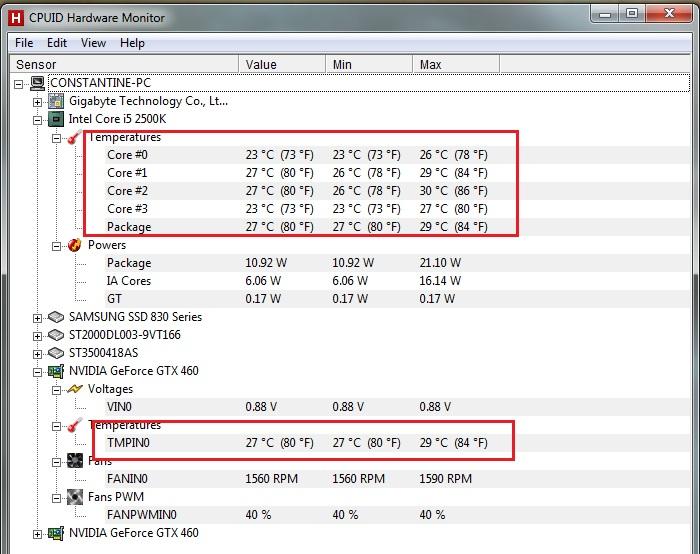Click the 1590 RPM max fan value
This screenshot has height=554, width=700.
445,479
